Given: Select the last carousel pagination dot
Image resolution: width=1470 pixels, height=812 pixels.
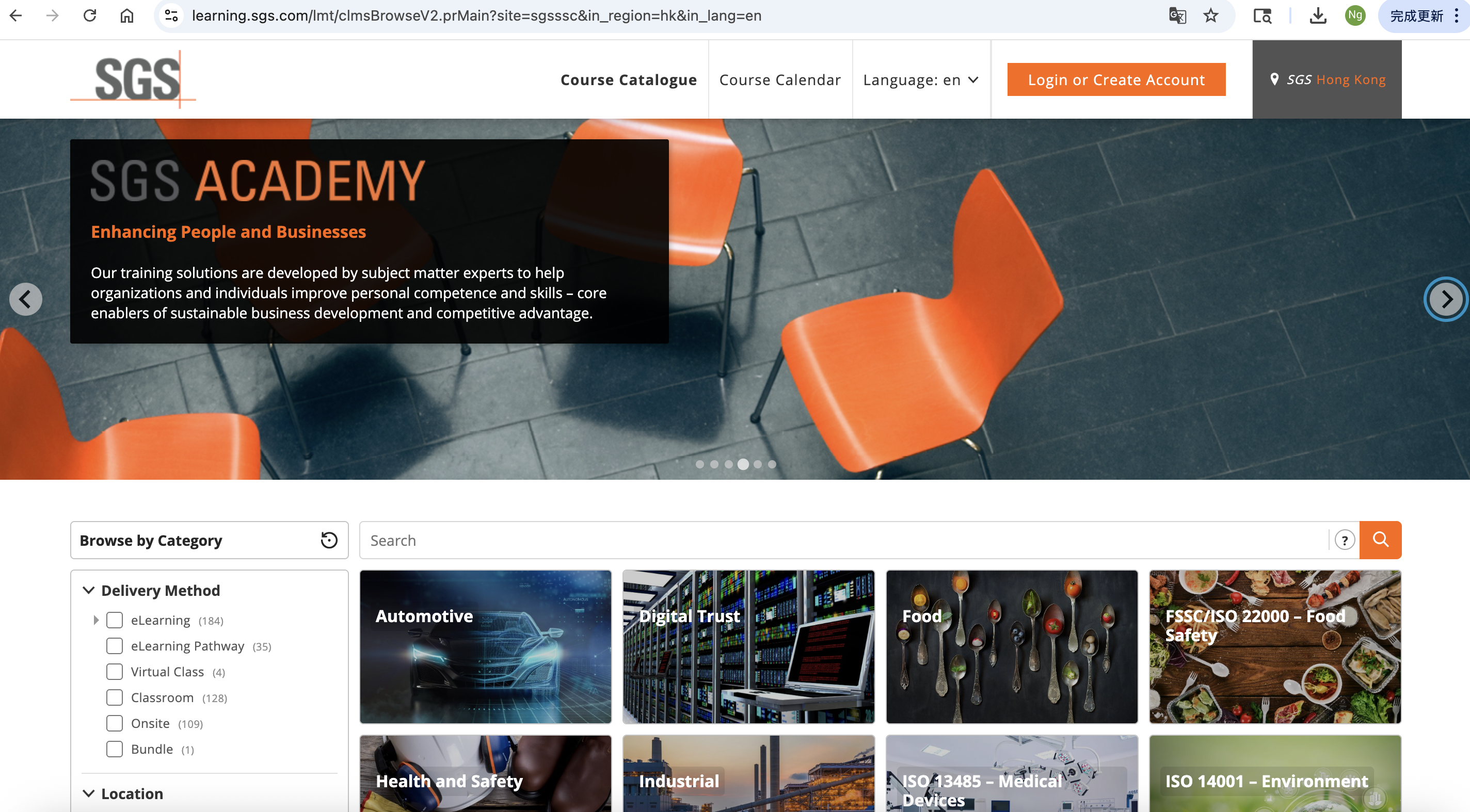Looking at the screenshot, I should [x=772, y=464].
